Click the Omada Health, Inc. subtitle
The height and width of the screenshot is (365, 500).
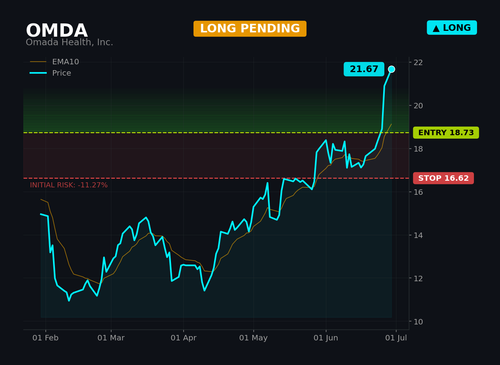point(69,42)
